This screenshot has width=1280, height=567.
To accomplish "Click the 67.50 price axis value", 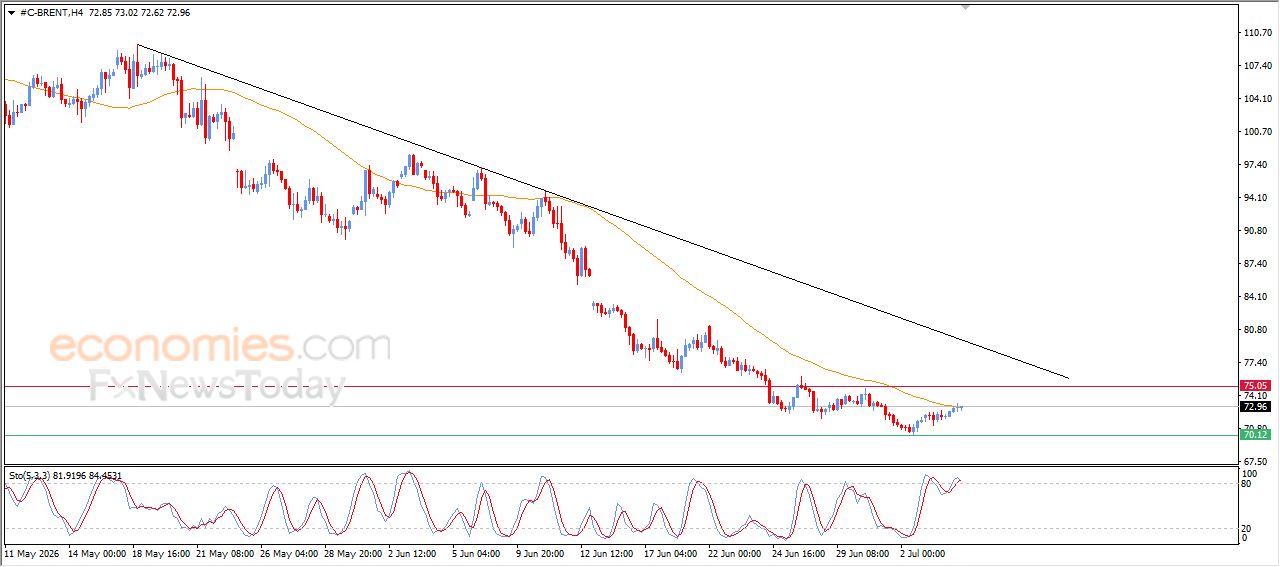I will point(1257,461).
